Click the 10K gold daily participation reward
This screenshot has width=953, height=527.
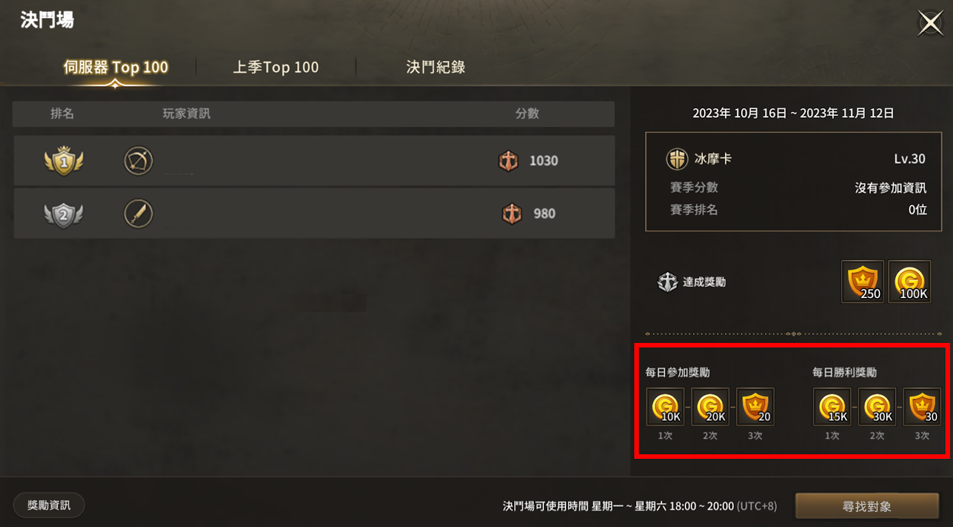[x=665, y=407]
